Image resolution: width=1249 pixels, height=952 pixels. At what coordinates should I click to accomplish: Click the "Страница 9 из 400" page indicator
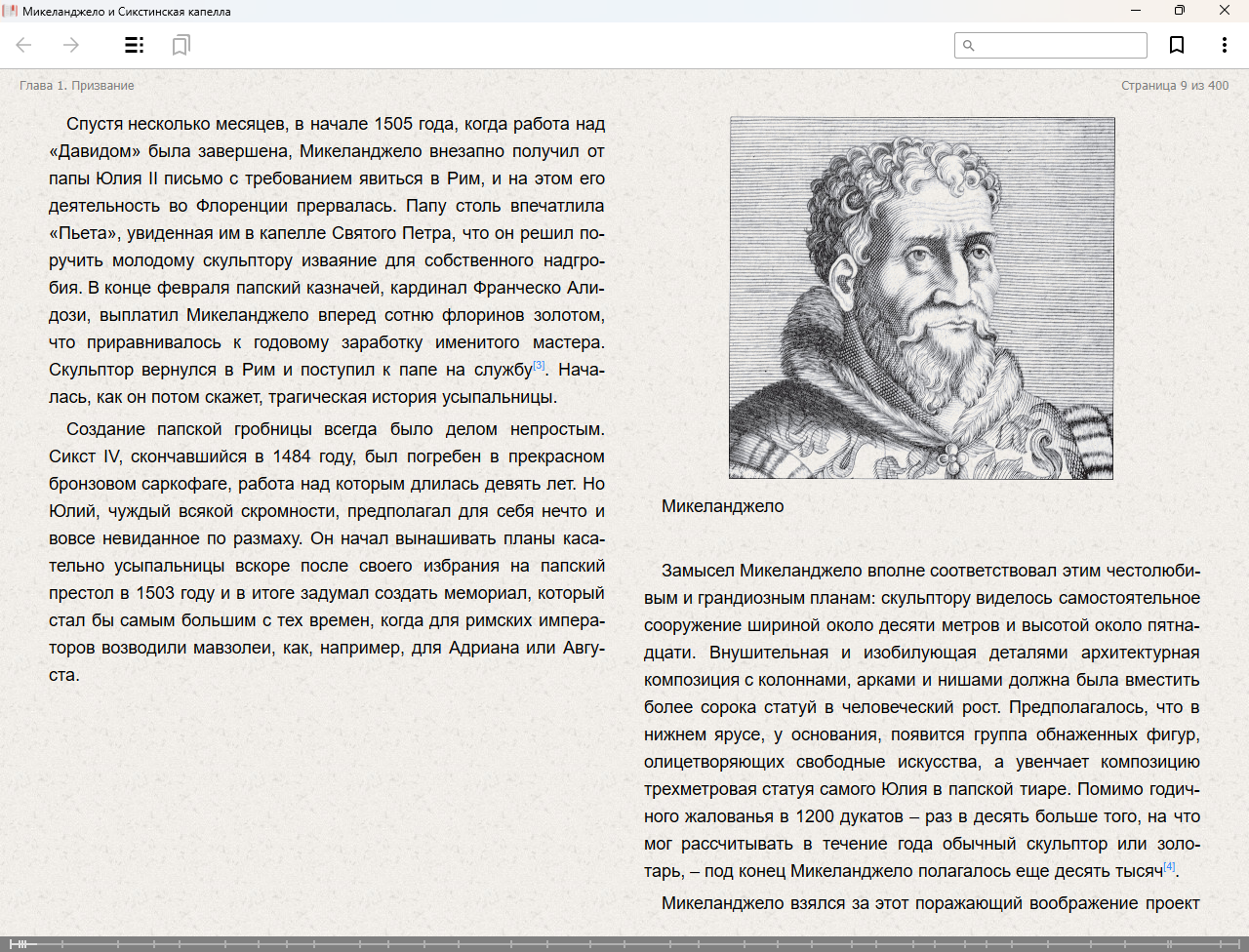(x=1175, y=86)
